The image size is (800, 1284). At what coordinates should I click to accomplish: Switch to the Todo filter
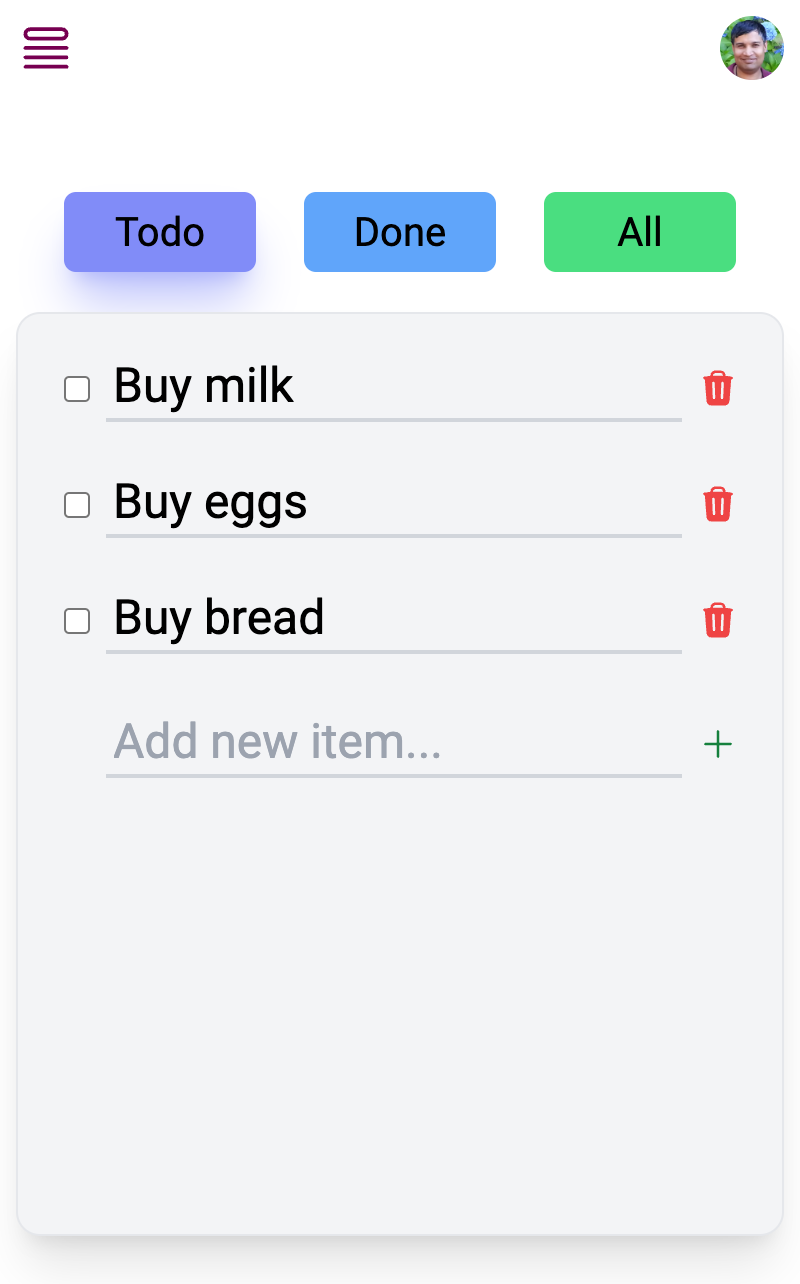coord(160,232)
